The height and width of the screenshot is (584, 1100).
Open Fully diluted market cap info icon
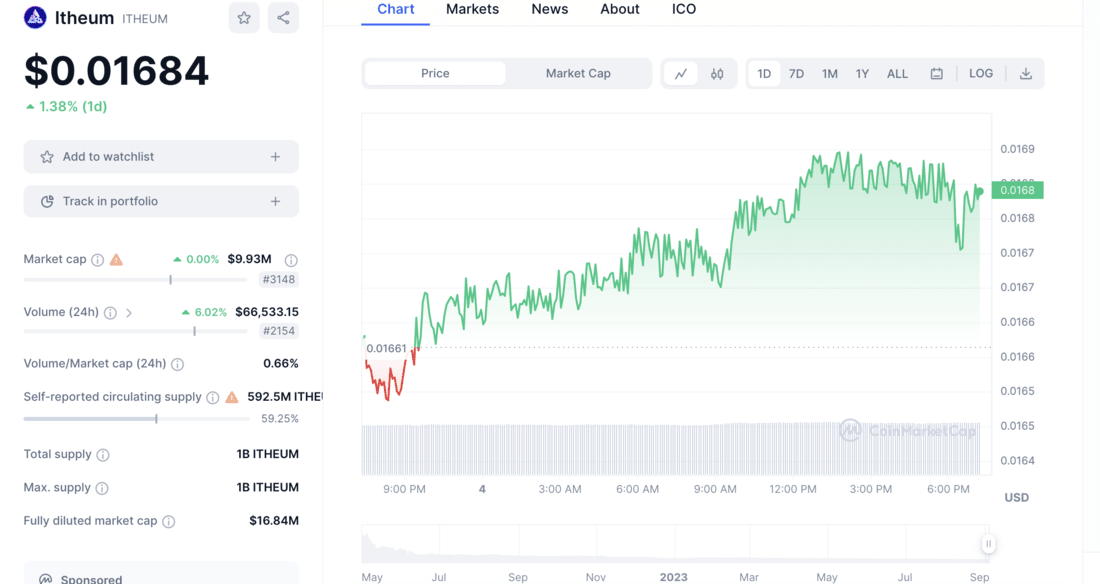click(x=168, y=522)
